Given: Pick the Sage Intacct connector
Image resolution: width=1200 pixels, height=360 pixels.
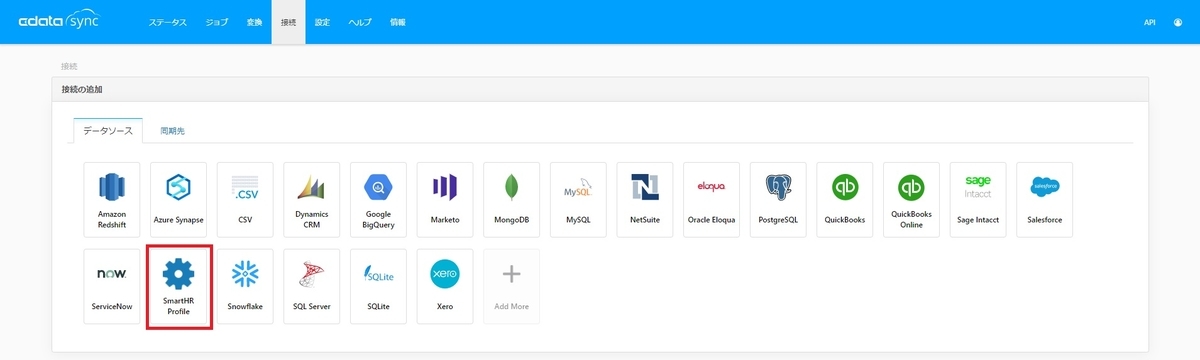Looking at the screenshot, I should [x=978, y=199].
